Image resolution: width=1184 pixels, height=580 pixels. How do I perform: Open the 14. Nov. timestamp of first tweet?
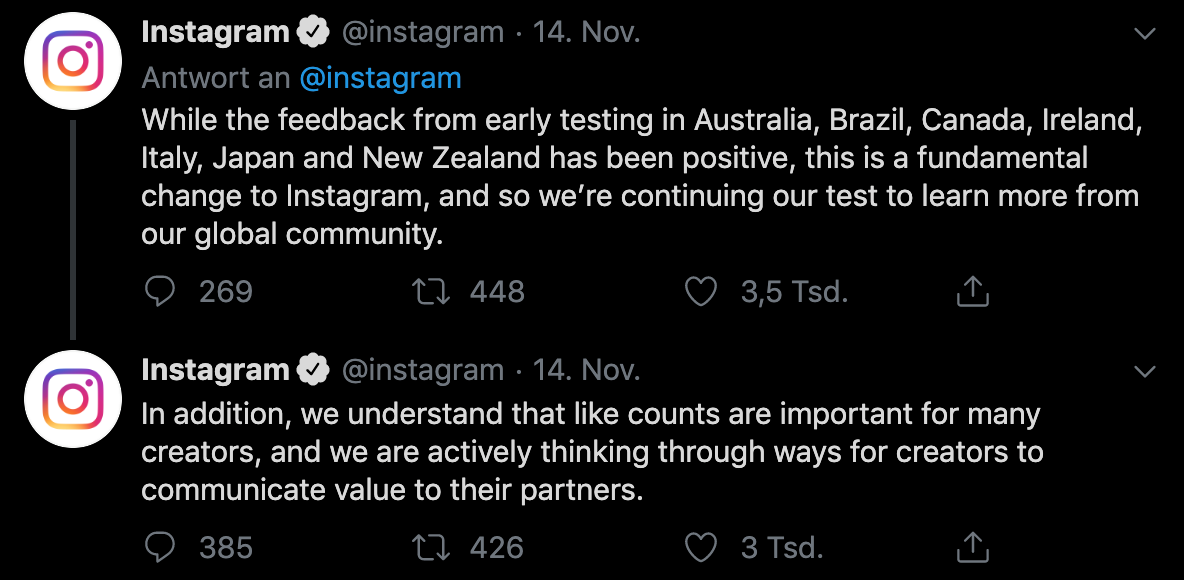[x=587, y=32]
